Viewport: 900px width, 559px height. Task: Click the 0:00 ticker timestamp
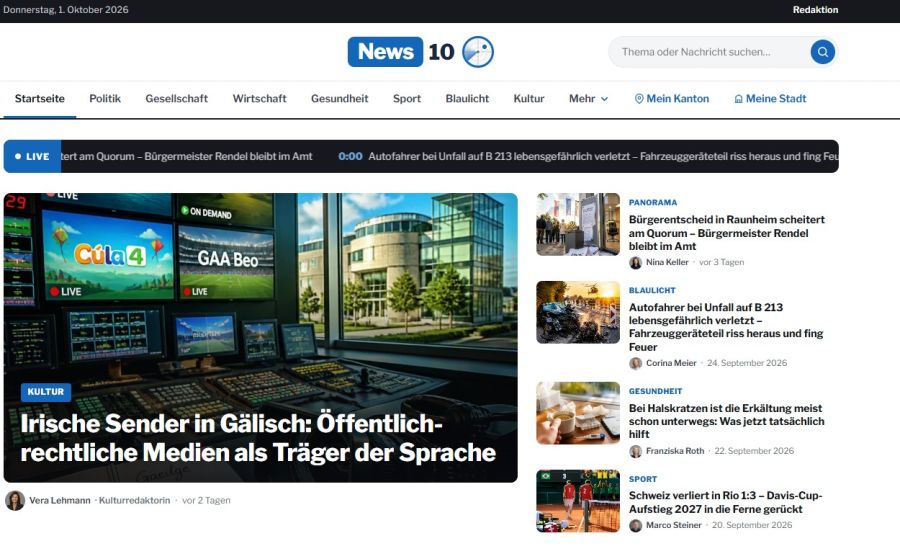click(x=350, y=156)
